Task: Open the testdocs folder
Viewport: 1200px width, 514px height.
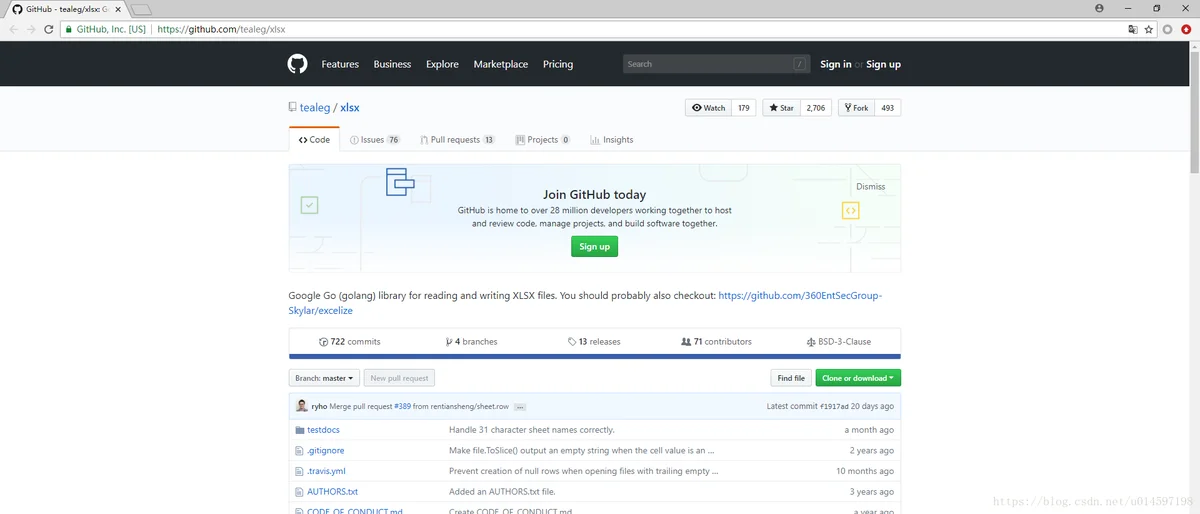Action: coord(323,430)
